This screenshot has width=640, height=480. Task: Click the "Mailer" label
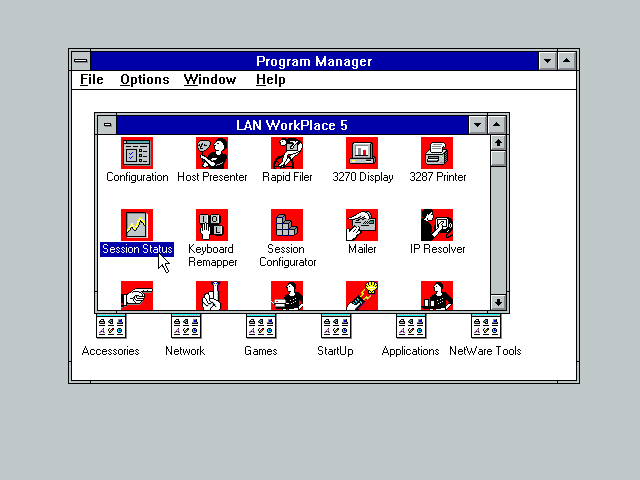click(x=362, y=249)
